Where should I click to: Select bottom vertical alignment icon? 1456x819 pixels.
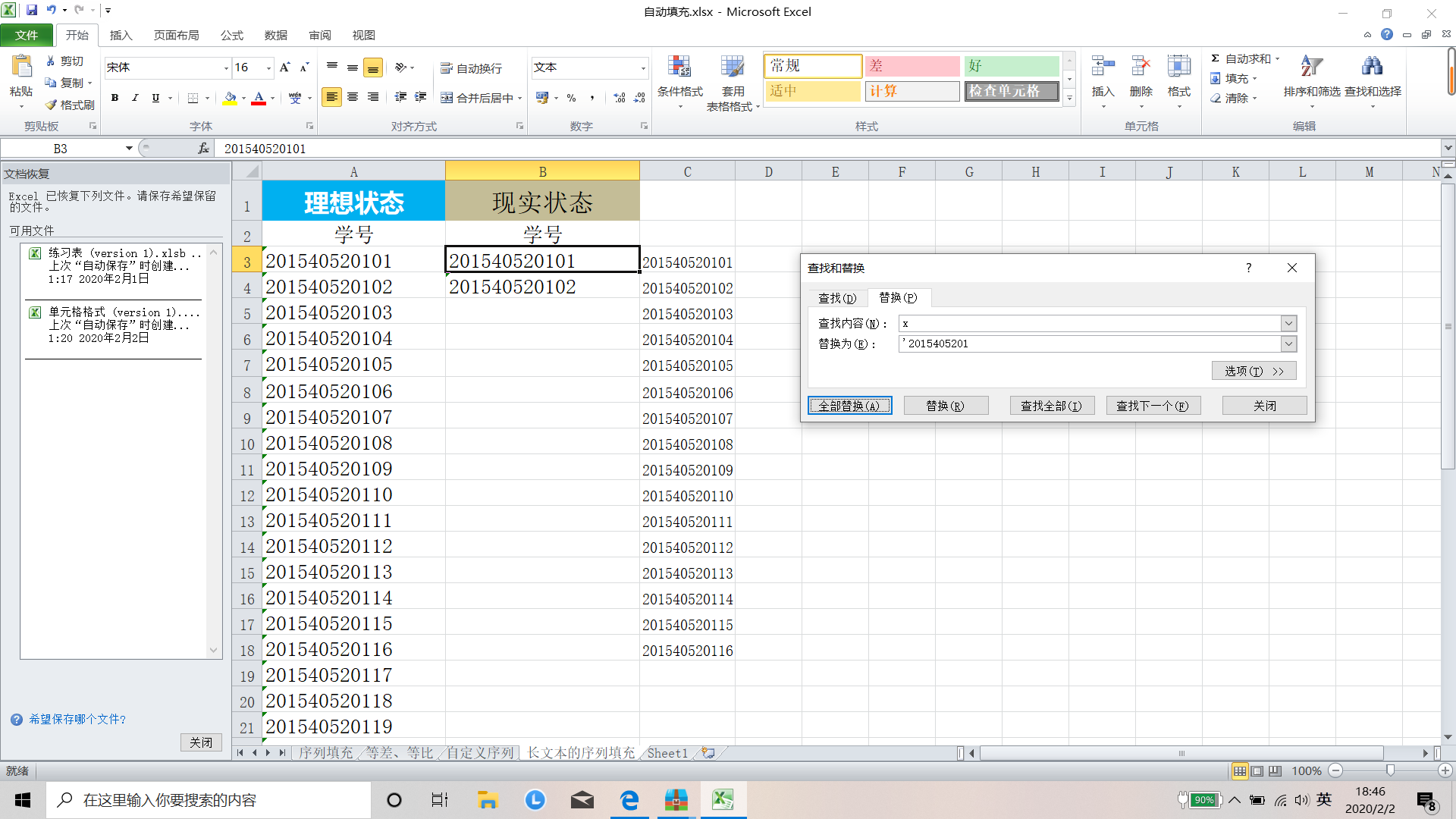373,67
